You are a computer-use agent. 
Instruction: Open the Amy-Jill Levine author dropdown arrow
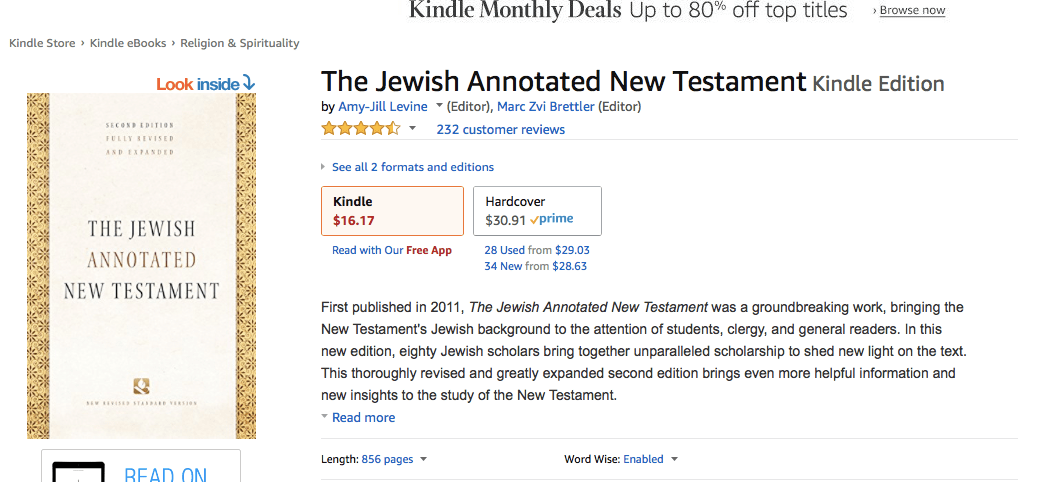coord(437,107)
